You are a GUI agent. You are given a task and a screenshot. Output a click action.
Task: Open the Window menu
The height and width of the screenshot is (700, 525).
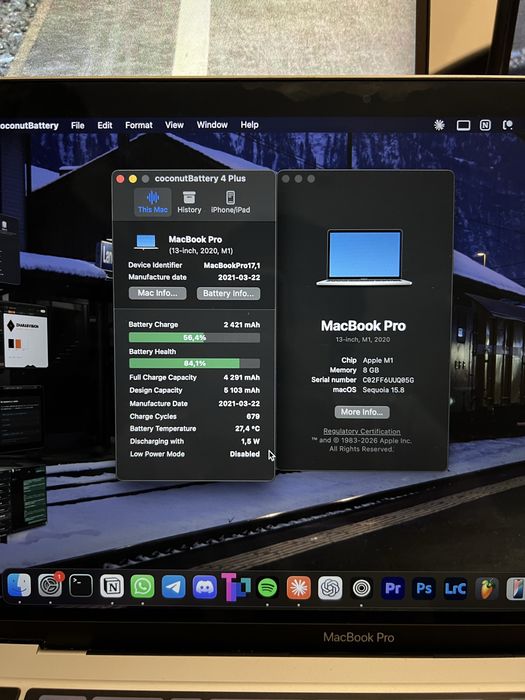click(212, 125)
